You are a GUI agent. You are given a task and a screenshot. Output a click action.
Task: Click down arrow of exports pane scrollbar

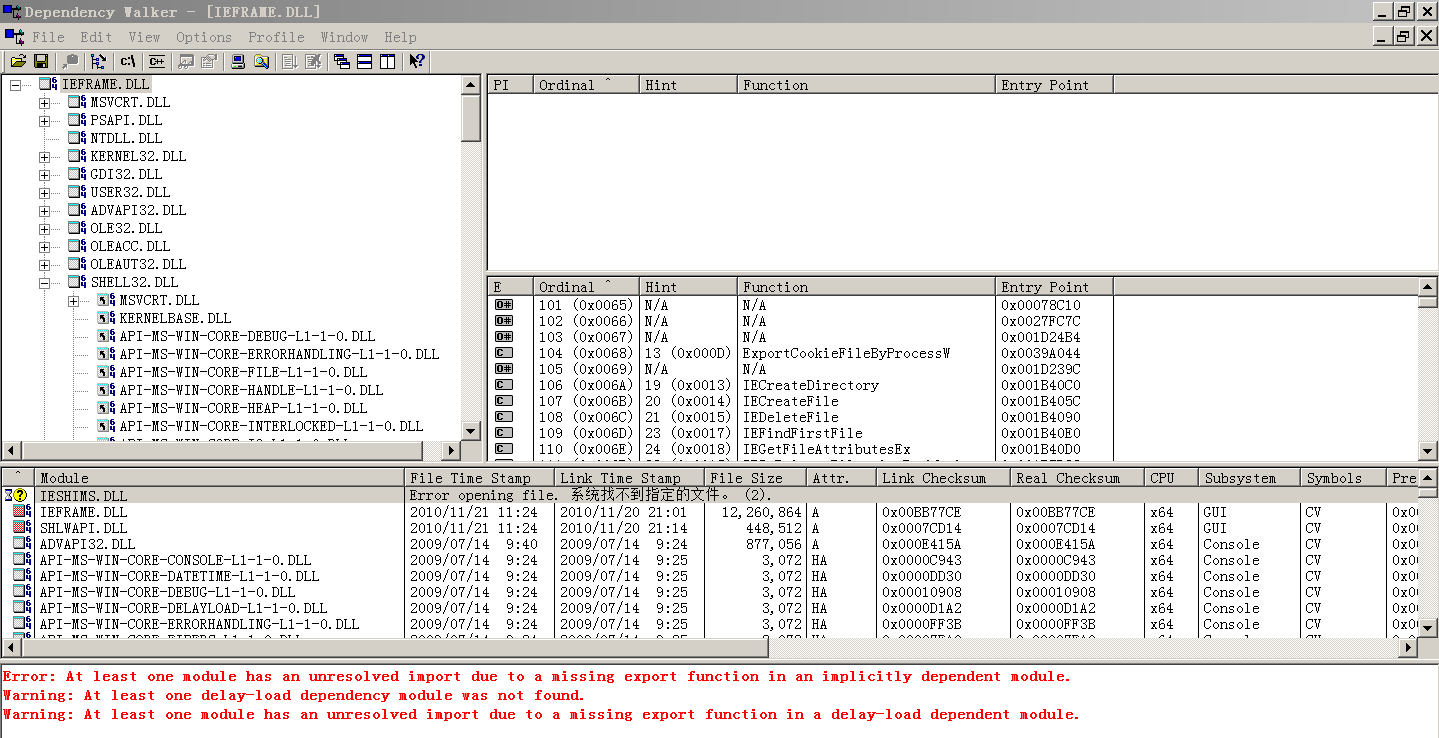pos(1428,451)
